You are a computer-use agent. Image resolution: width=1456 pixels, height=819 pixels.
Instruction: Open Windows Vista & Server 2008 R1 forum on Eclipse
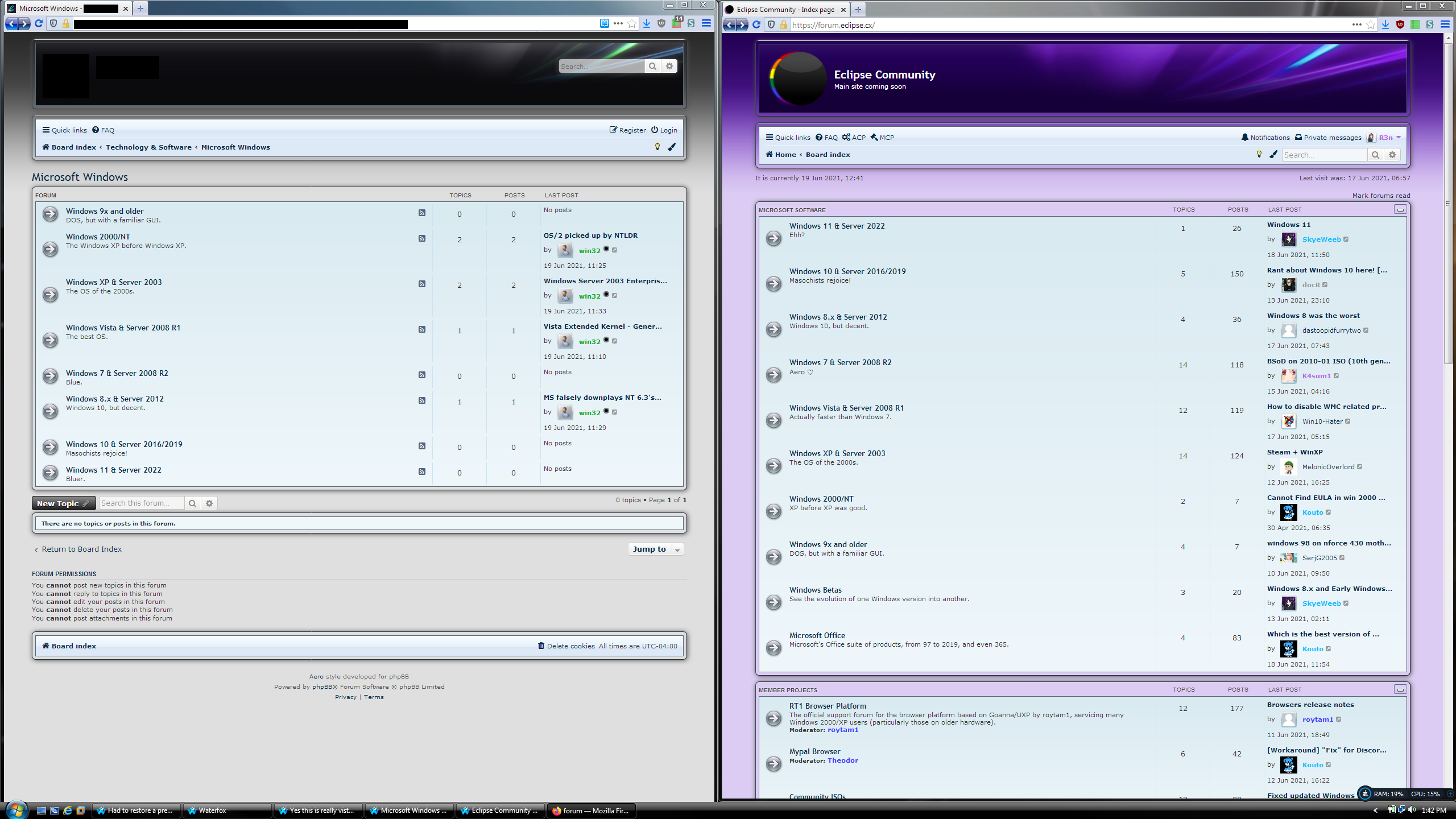coord(846,408)
